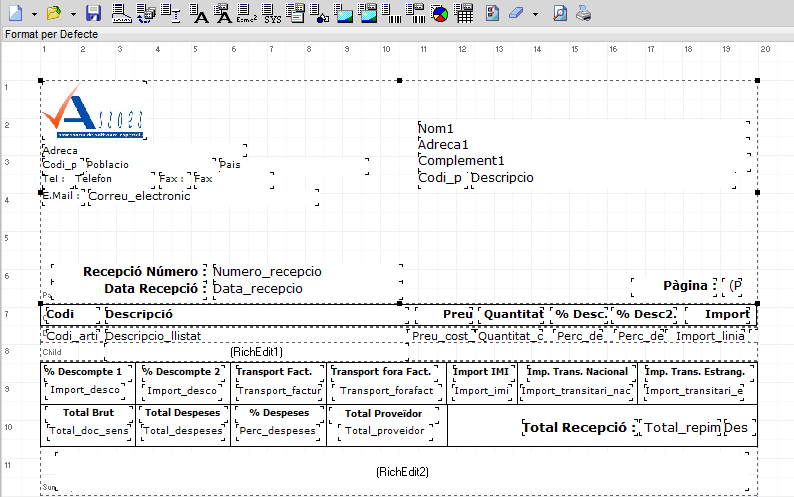Select the Nom1 field
Image resolution: width=794 pixels, height=497 pixels.
584,129
